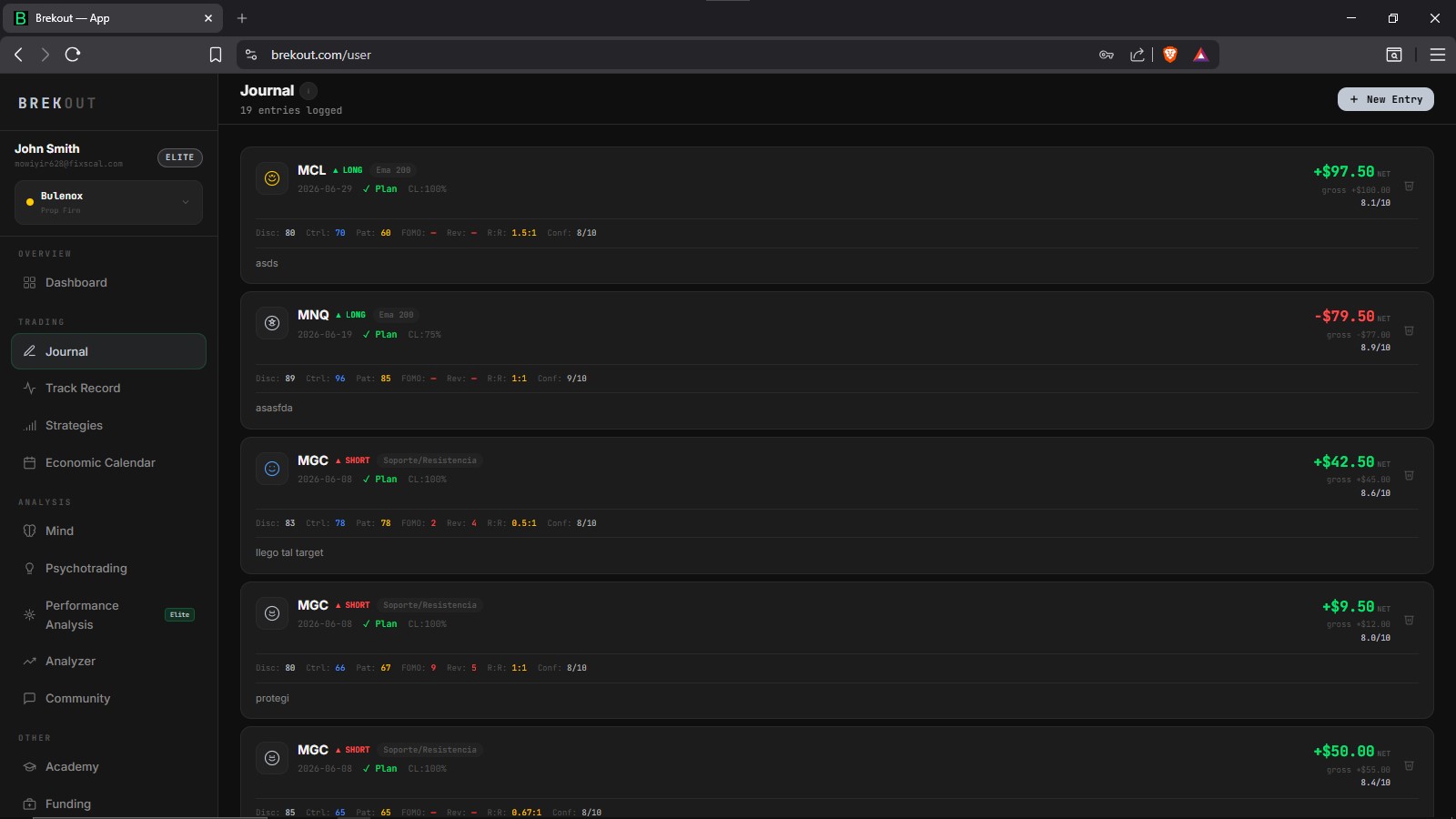Click the ELITE plan badge
This screenshot has width=1456, height=819.
click(179, 157)
